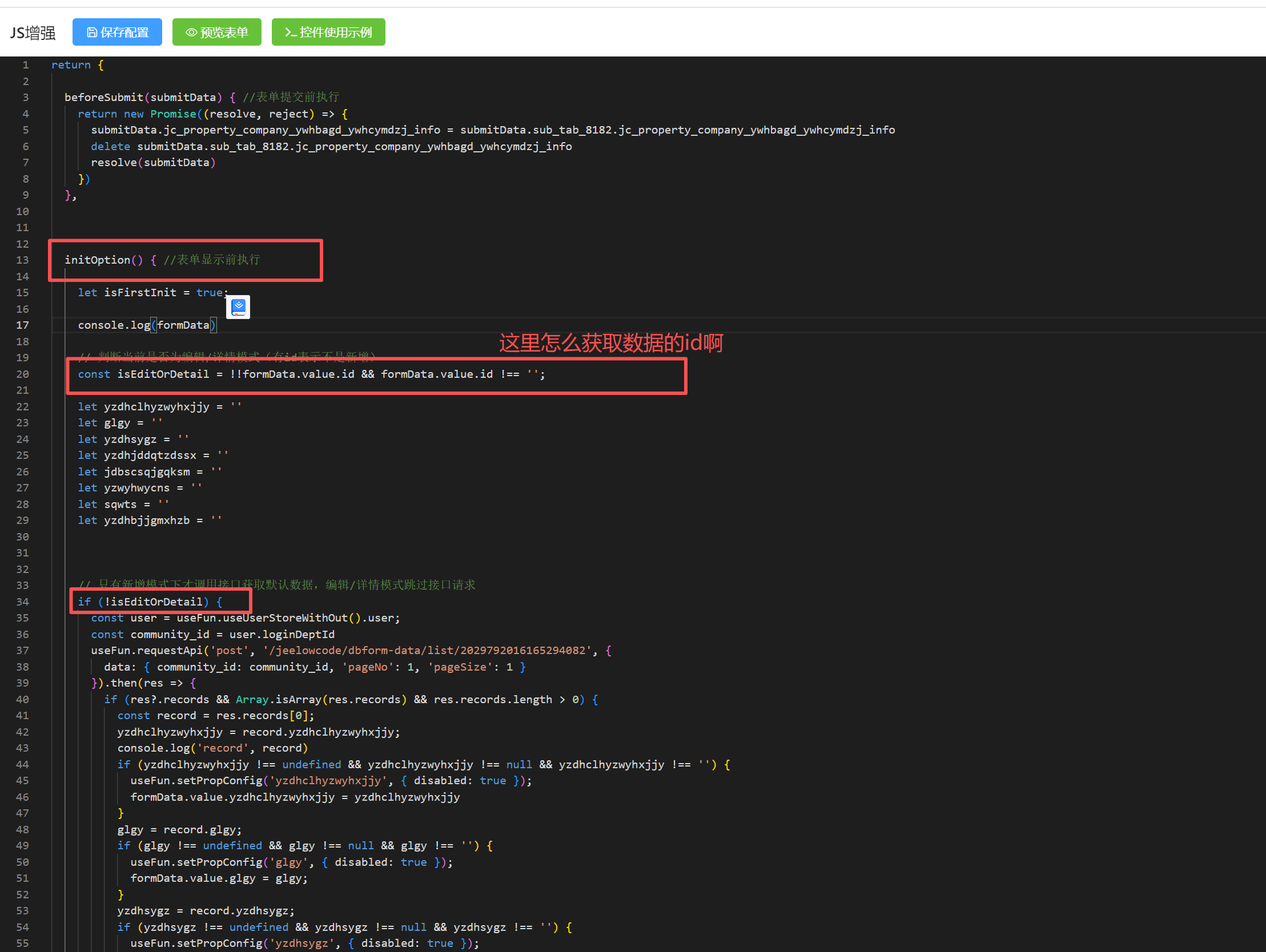This screenshot has height=952, width=1266.
Task: Click the eye icon on 预览表单
Action: pos(191,33)
